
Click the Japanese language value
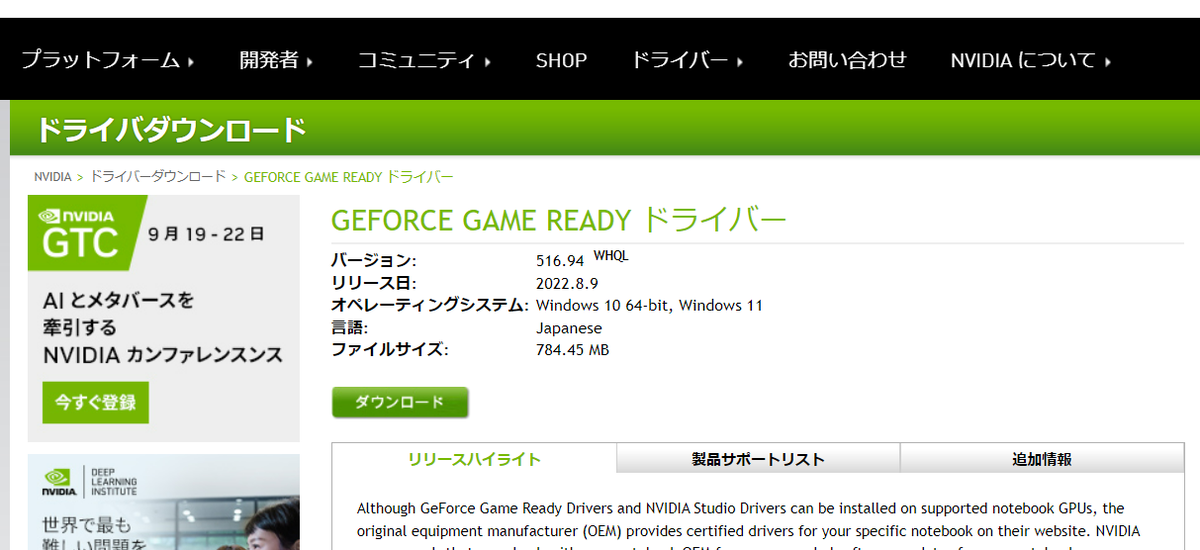coord(569,328)
